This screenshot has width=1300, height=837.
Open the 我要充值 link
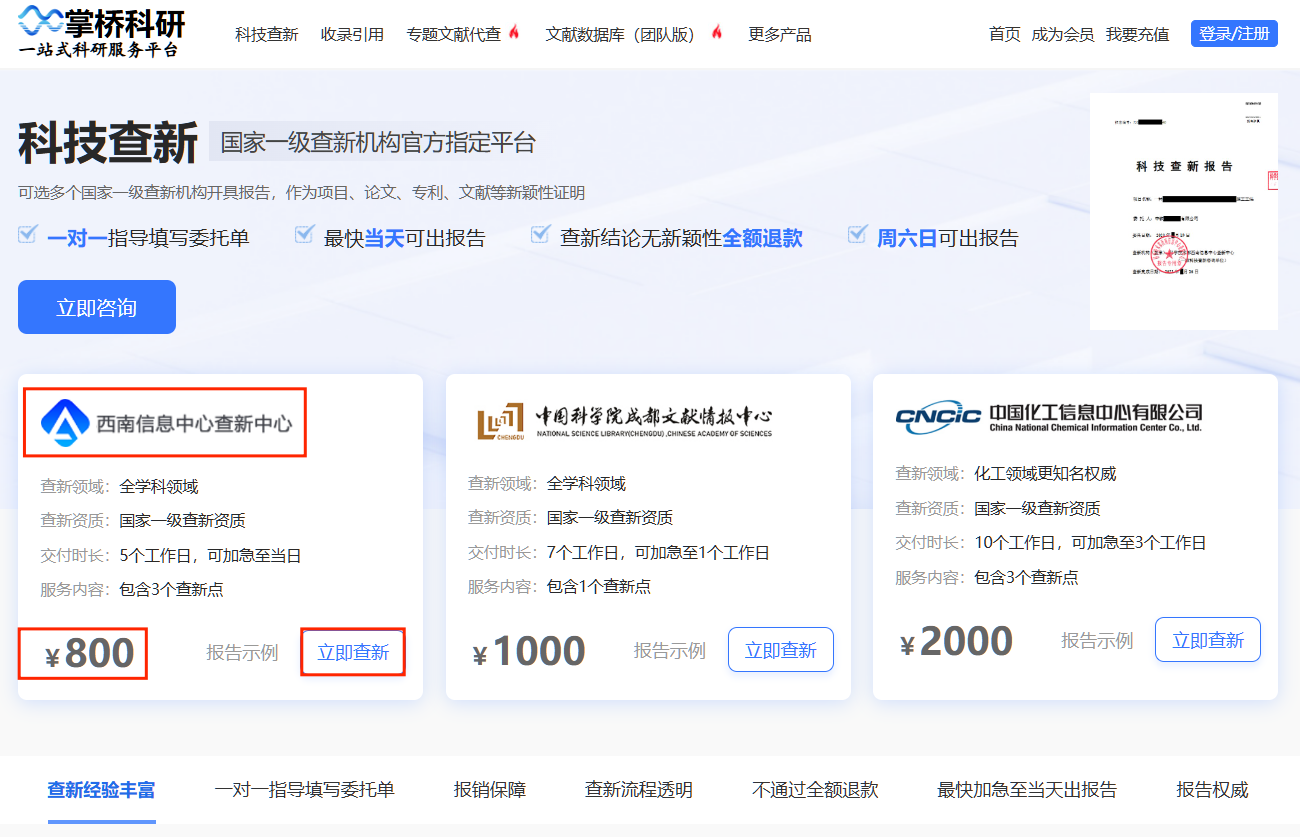[1138, 34]
